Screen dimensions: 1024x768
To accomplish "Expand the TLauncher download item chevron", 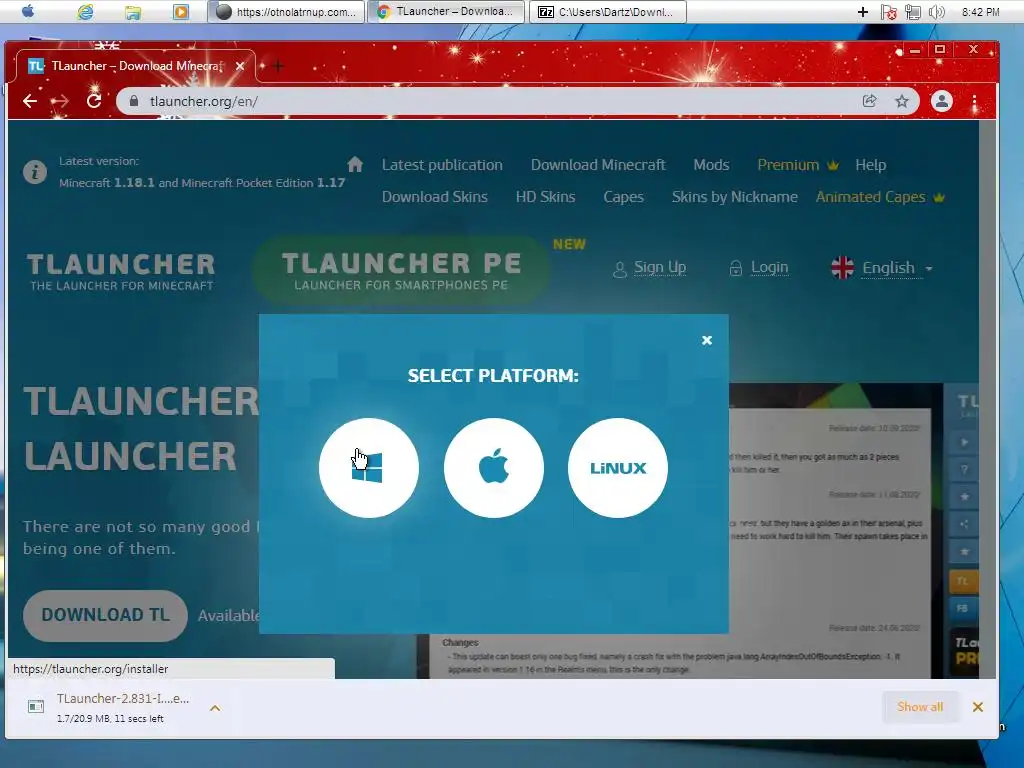I will click(x=215, y=708).
